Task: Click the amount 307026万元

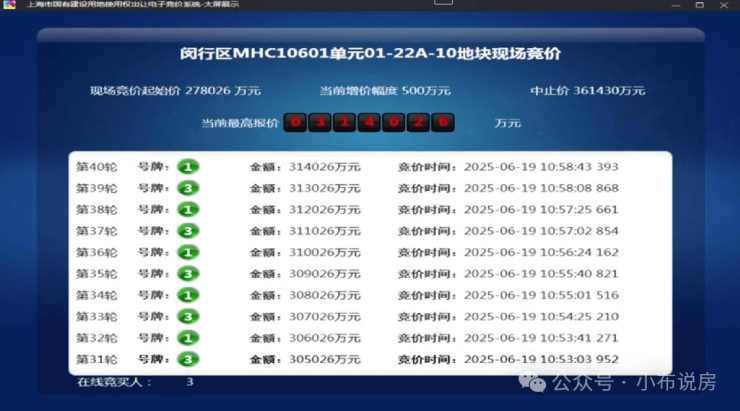Action: tap(325, 317)
